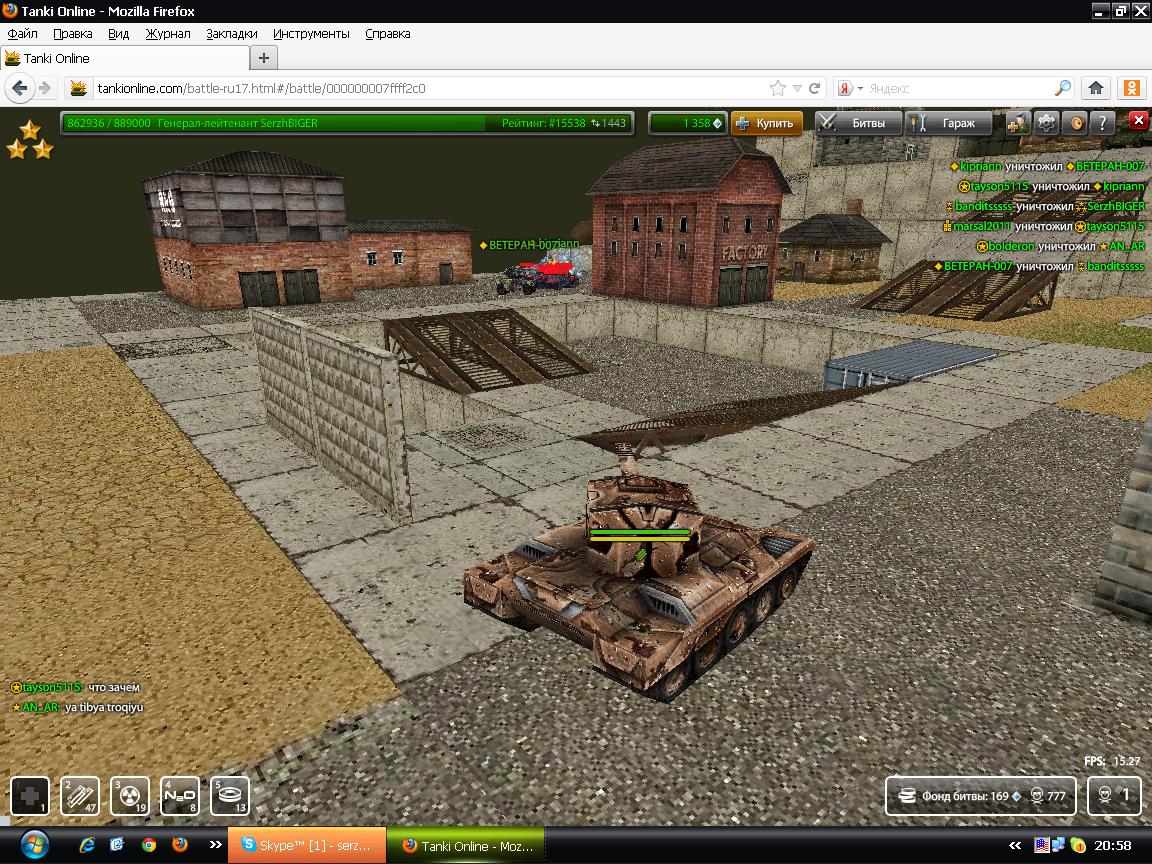Click kill feed line kipriann уничтожил ВЕТЕРАН-007
Image resolution: width=1152 pixels, height=864 pixels.
point(1047,166)
